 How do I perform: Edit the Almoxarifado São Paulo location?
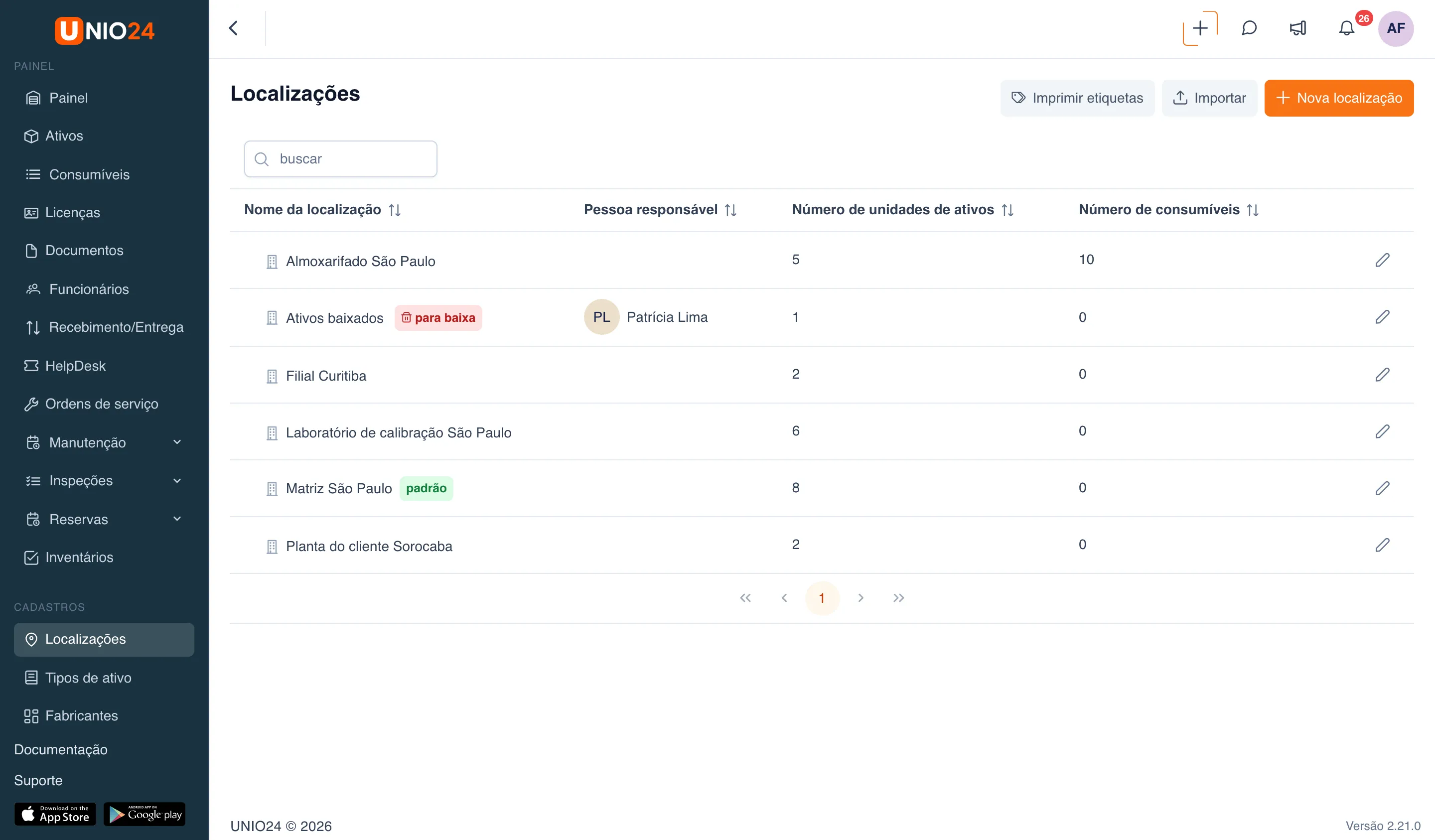[x=1383, y=260]
